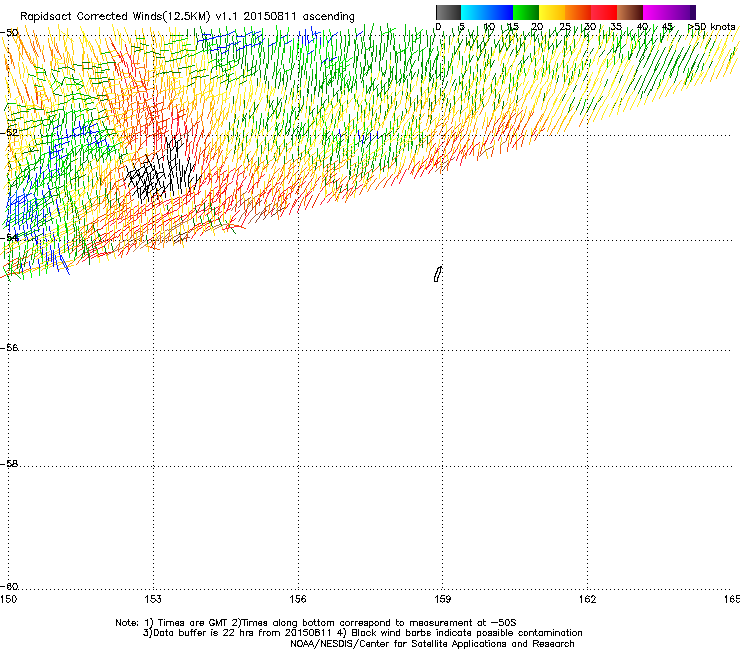The width and height of the screenshot is (740, 650).
Task: Click the yellow 20–25 knot legend color
Action: click(552, 12)
